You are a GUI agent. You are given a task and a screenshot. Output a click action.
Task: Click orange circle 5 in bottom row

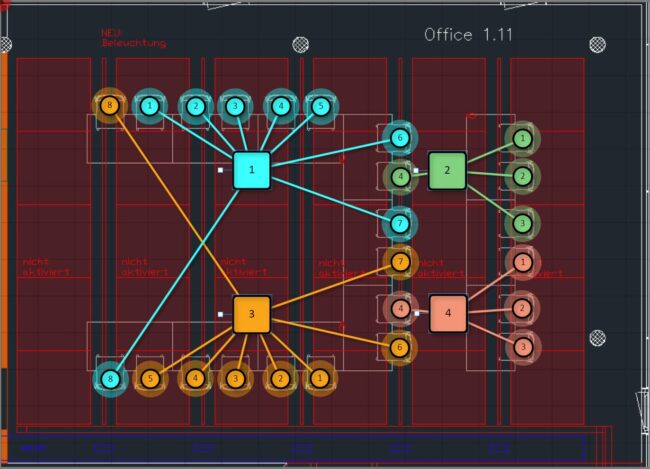pyautogui.click(x=150, y=379)
